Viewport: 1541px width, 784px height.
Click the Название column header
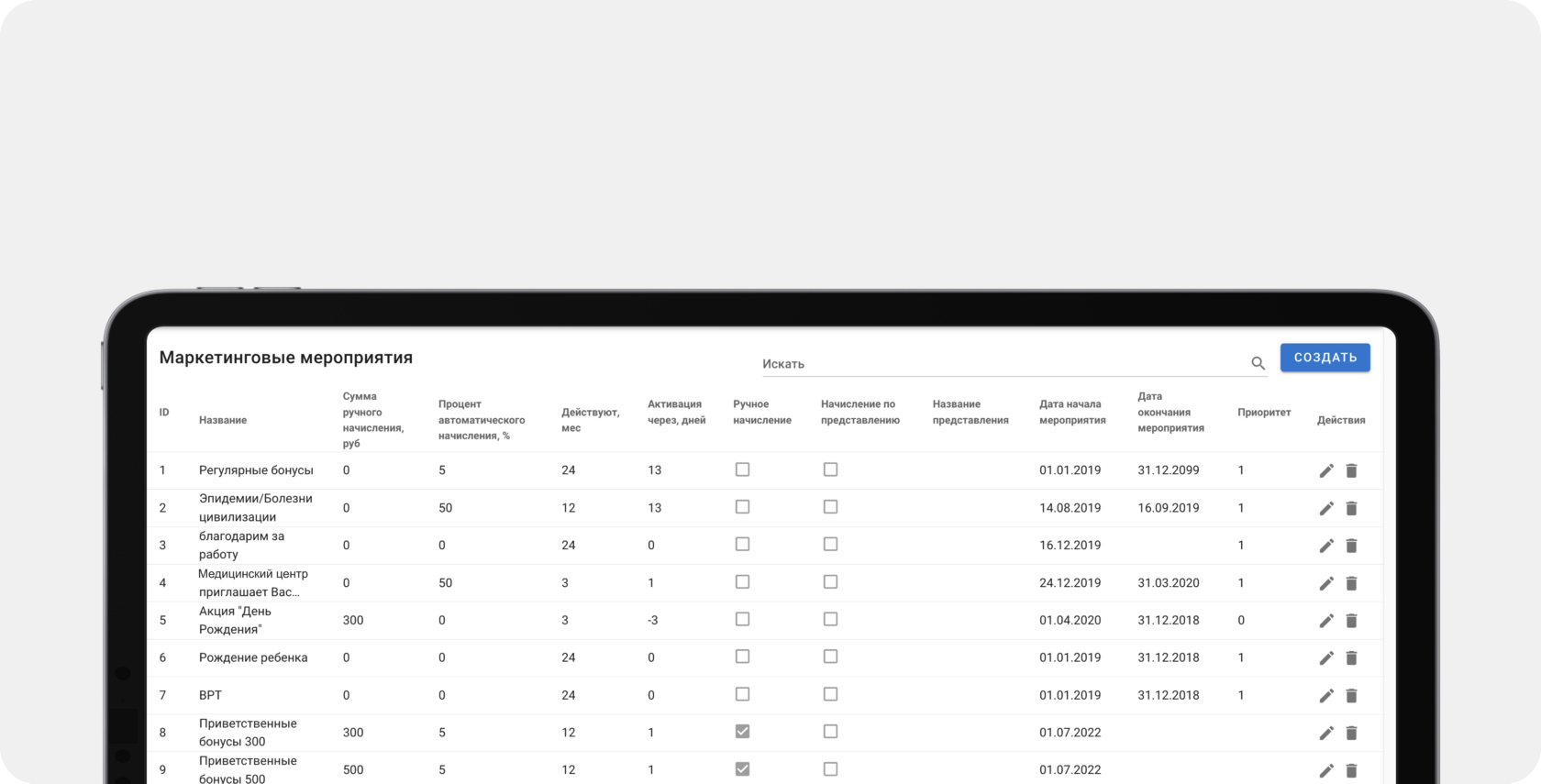223,420
